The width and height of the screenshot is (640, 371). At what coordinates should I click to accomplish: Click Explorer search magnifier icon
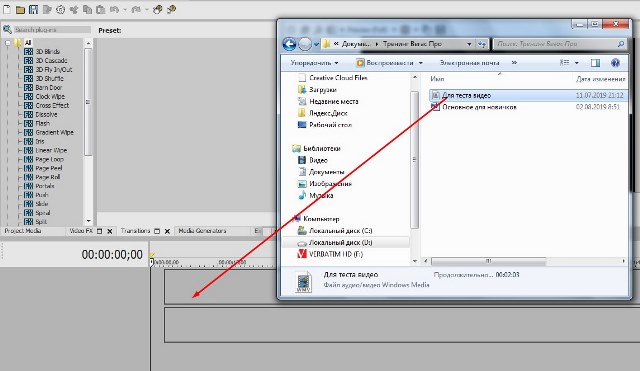620,44
